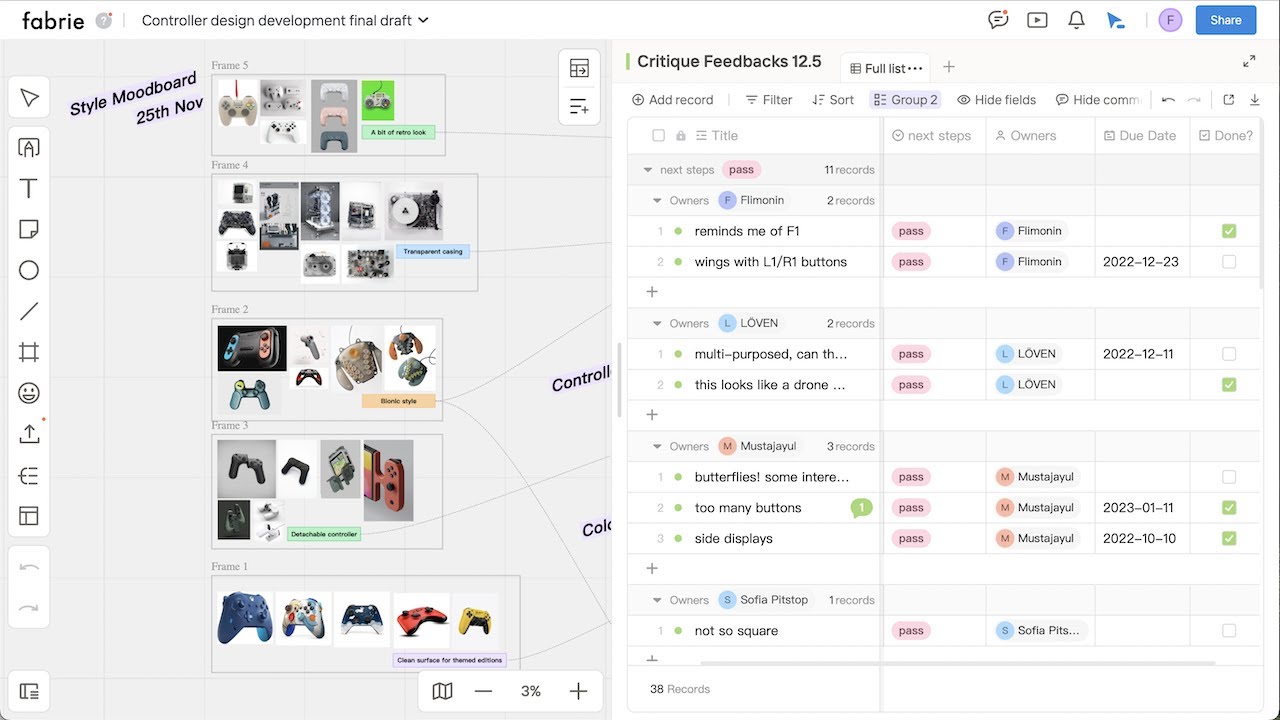Open the comment bubble on too many buttons
The image size is (1280, 720).
click(861, 508)
